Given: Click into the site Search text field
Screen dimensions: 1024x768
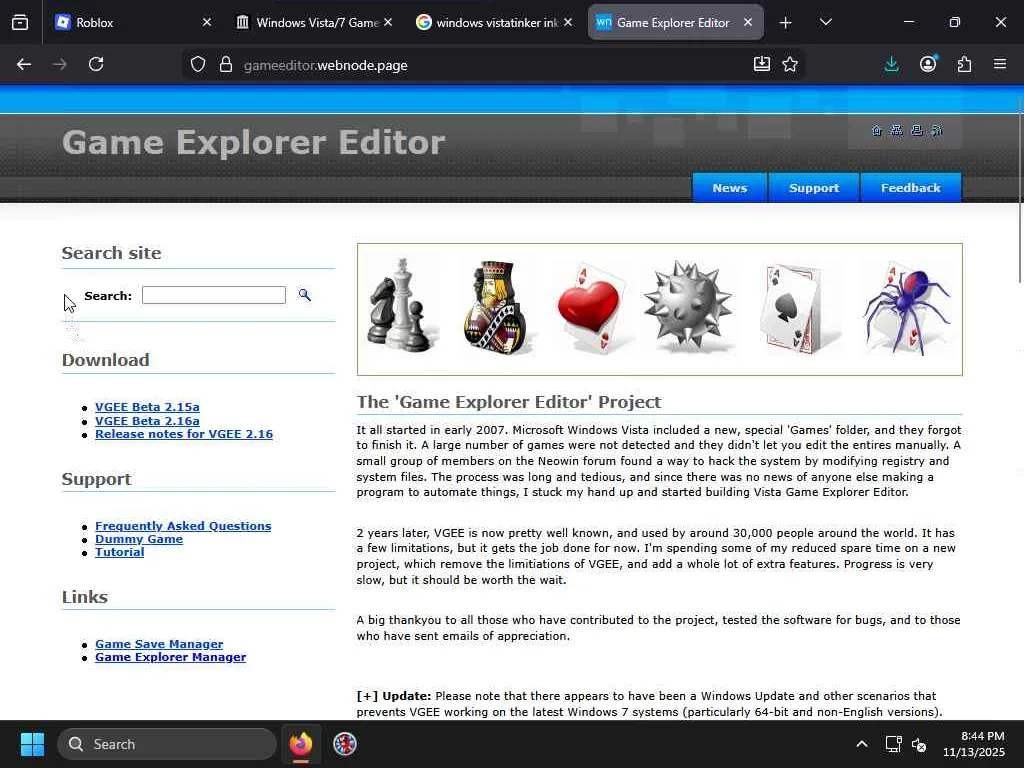Looking at the screenshot, I should pyautogui.click(x=214, y=295).
